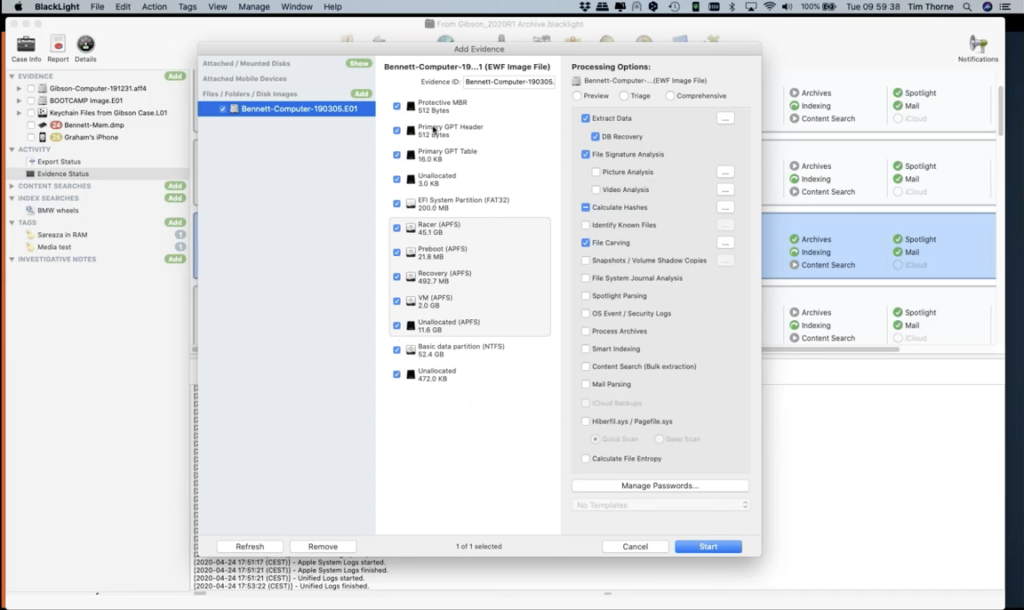
Task: Toggle the File Carving checkbox
Action: [585, 242]
